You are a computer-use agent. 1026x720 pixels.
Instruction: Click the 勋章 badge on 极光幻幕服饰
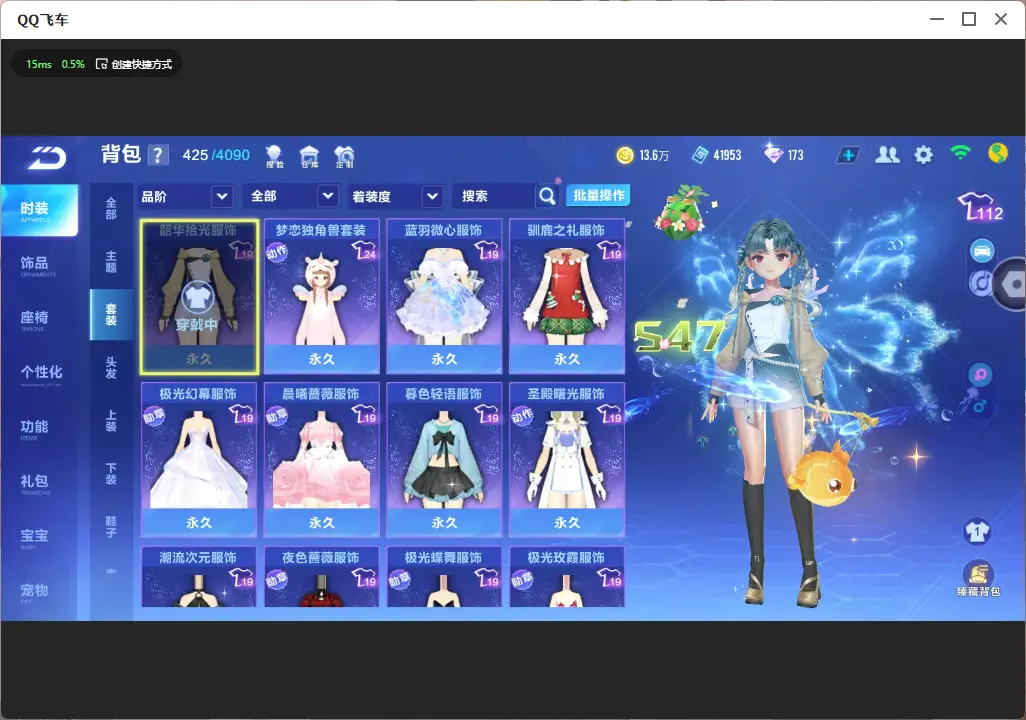pyautogui.click(x=154, y=416)
